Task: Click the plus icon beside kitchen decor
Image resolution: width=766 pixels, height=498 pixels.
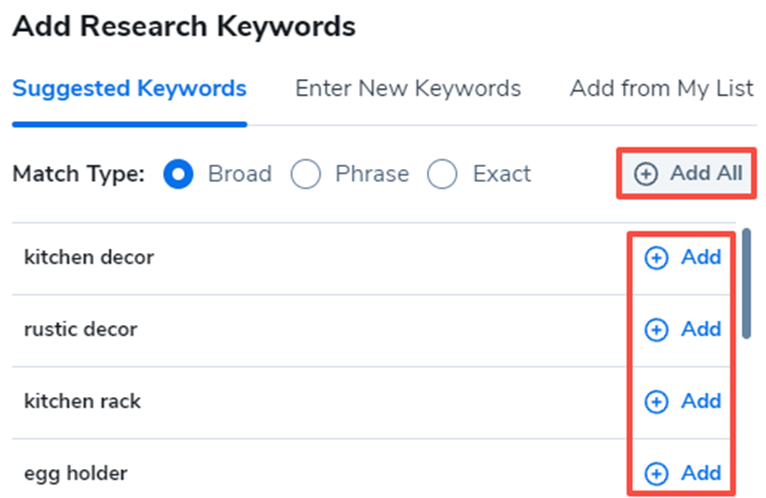Action: [x=656, y=259]
